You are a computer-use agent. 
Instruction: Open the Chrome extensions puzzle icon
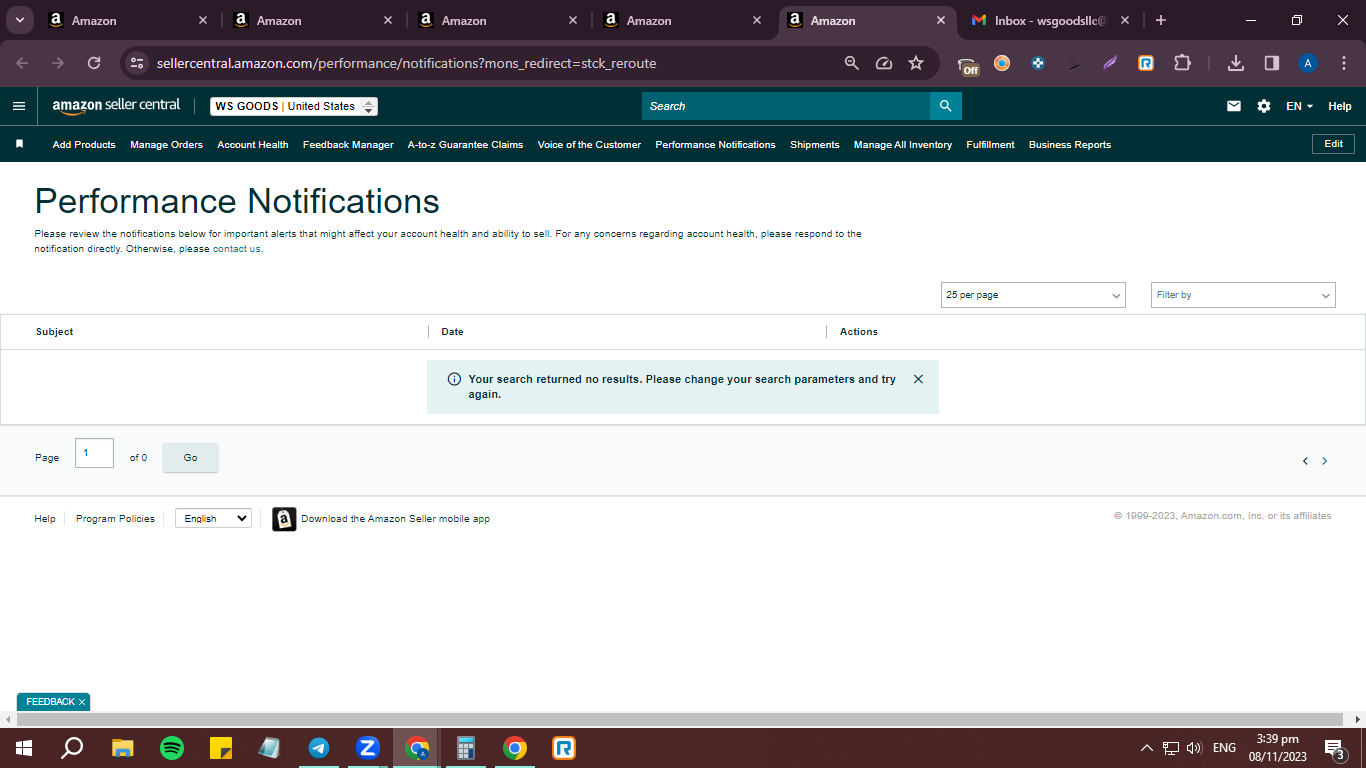[x=1182, y=63]
